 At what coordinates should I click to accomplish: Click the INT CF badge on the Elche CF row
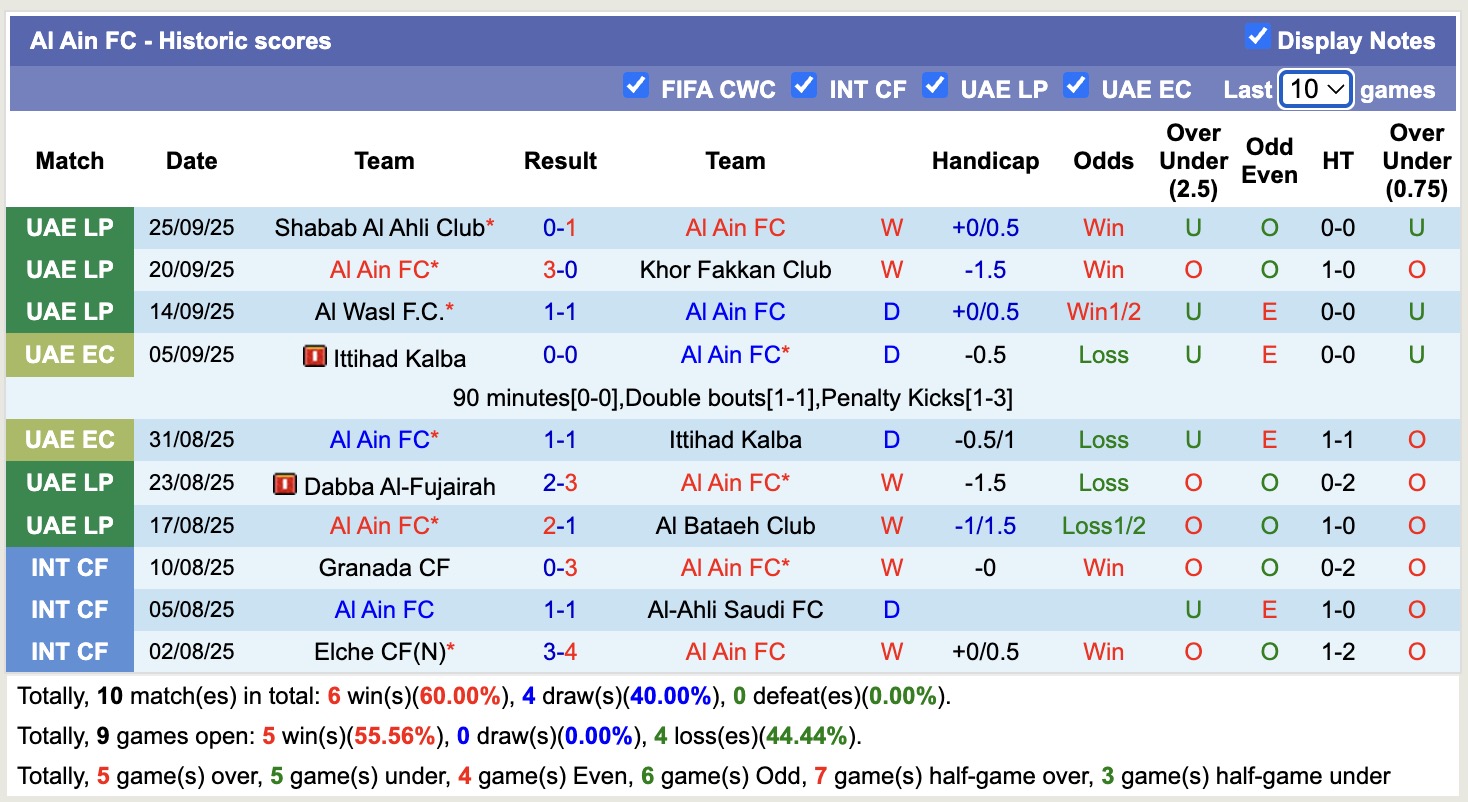pyautogui.click(x=69, y=651)
